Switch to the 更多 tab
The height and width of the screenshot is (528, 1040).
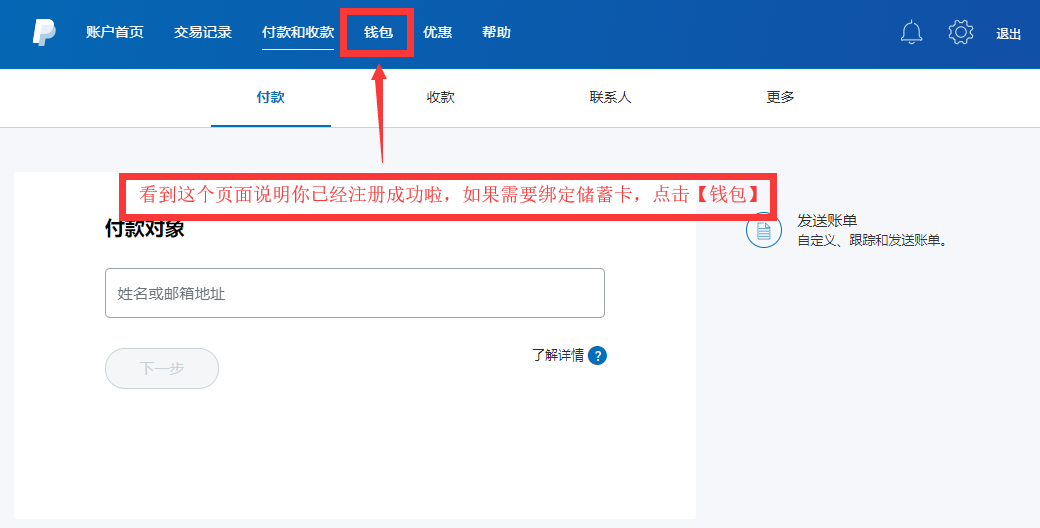tap(780, 98)
